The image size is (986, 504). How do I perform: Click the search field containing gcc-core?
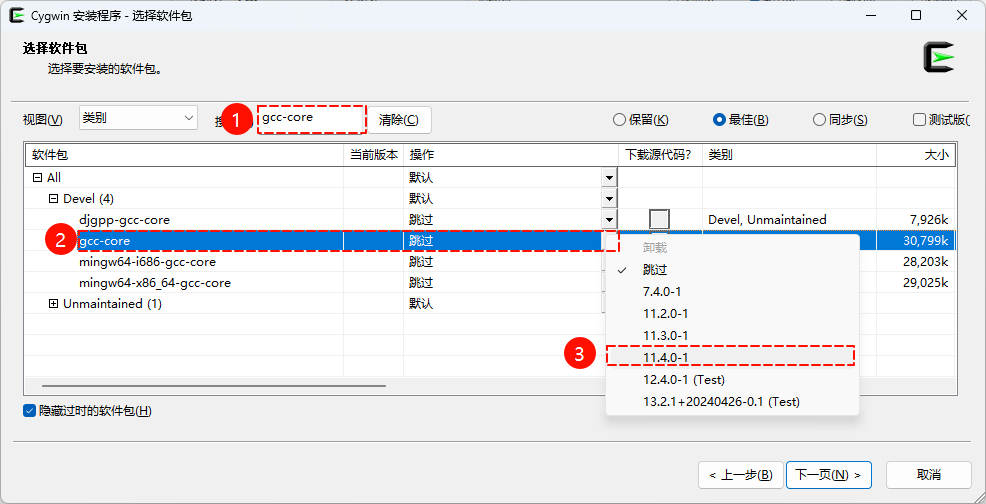[311, 119]
